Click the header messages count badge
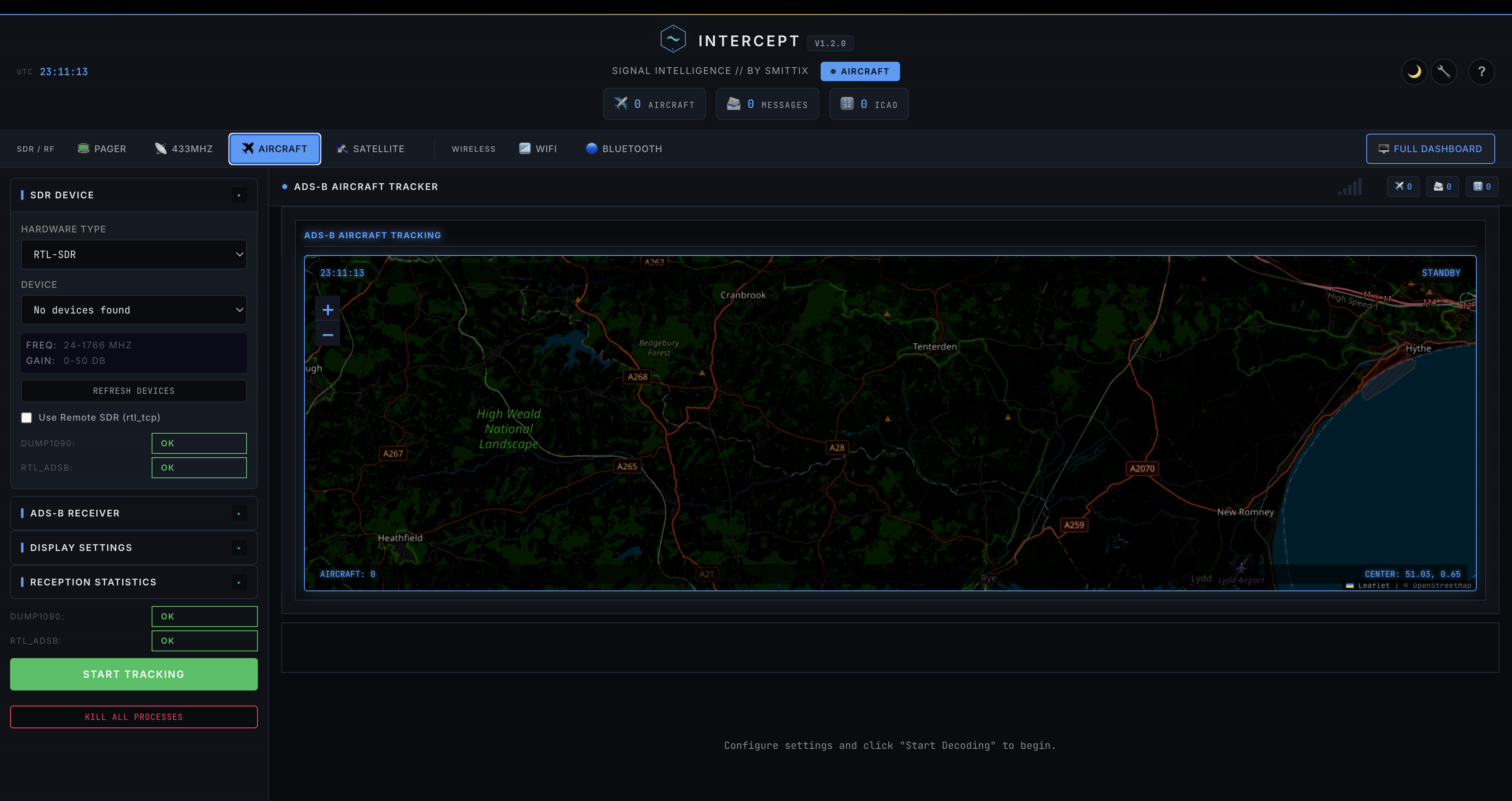Image resolution: width=1512 pixels, height=801 pixels. [767, 104]
